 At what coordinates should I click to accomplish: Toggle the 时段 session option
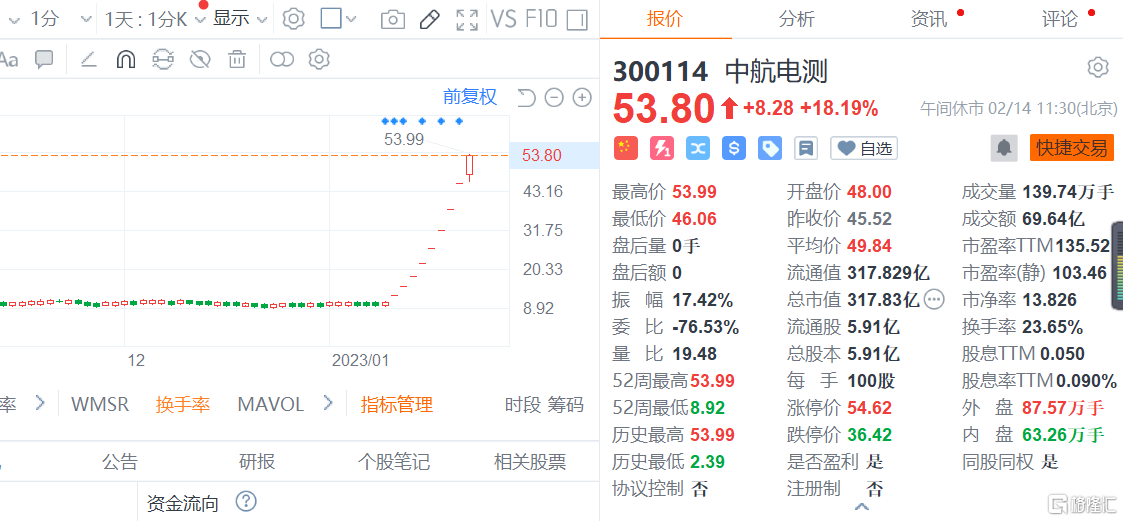pos(522,404)
